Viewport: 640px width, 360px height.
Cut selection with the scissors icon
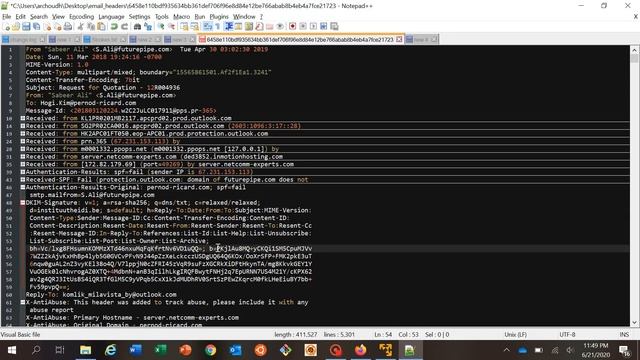pyautogui.click(x=80, y=27)
